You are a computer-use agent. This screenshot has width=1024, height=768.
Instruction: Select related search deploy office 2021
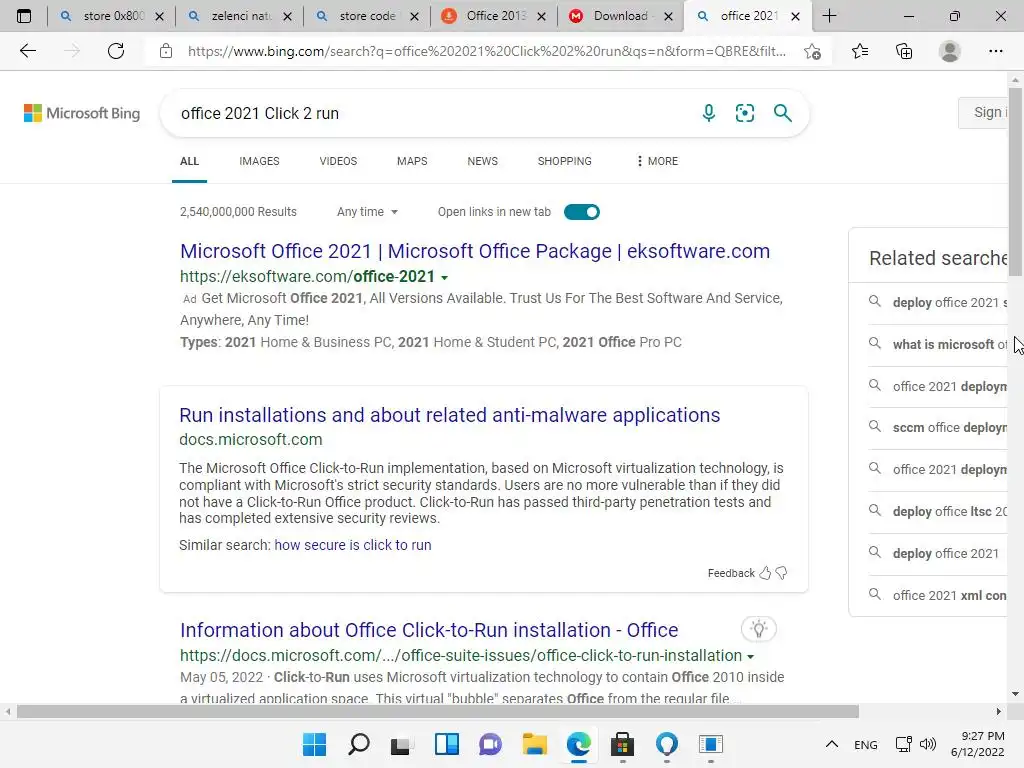(945, 553)
